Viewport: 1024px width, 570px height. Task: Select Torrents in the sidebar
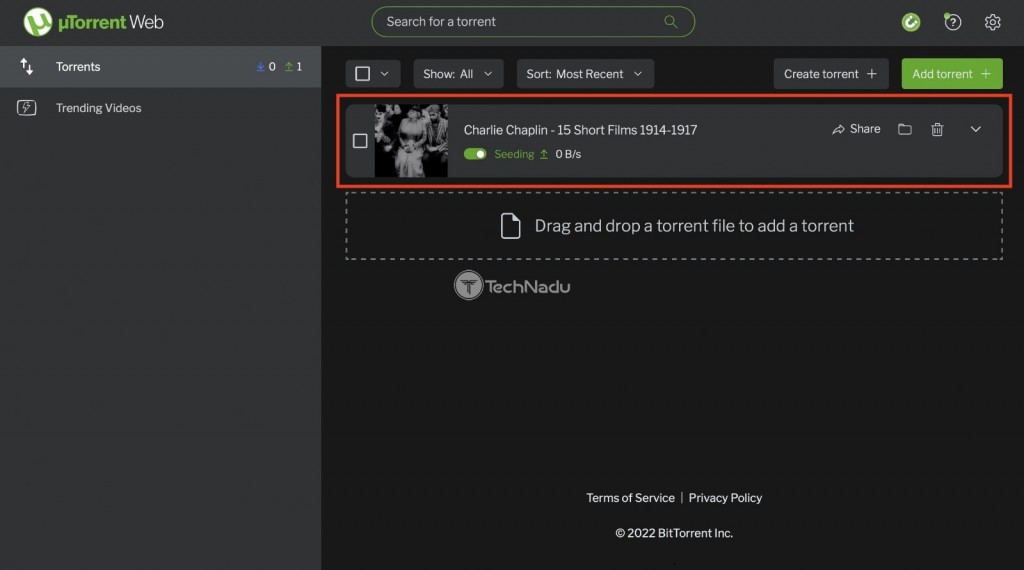click(x=161, y=67)
